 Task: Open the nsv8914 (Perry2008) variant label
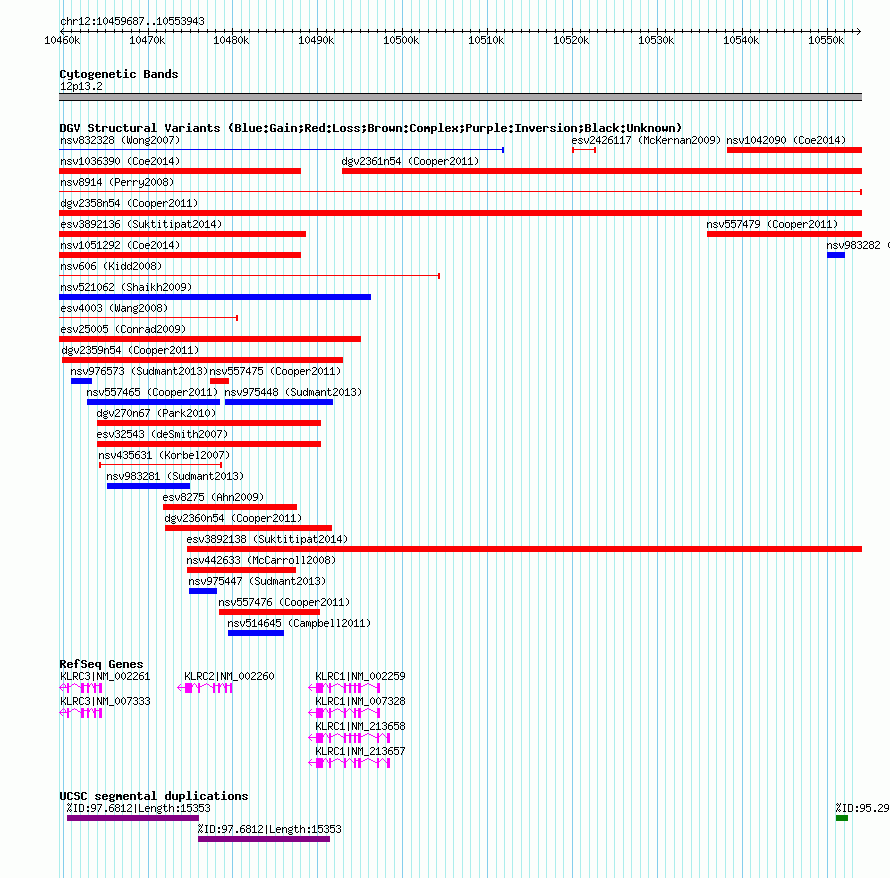pyautogui.click(x=117, y=182)
